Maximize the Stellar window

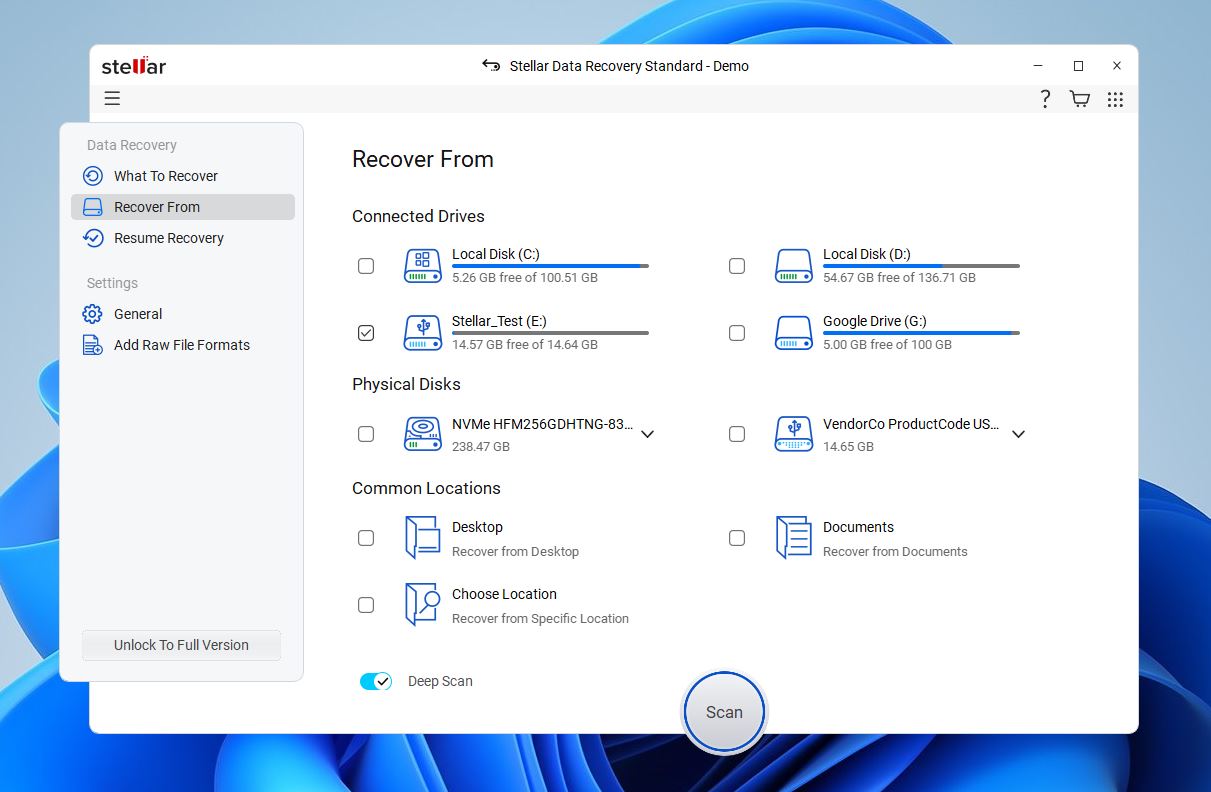click(x=1078, y=66)
